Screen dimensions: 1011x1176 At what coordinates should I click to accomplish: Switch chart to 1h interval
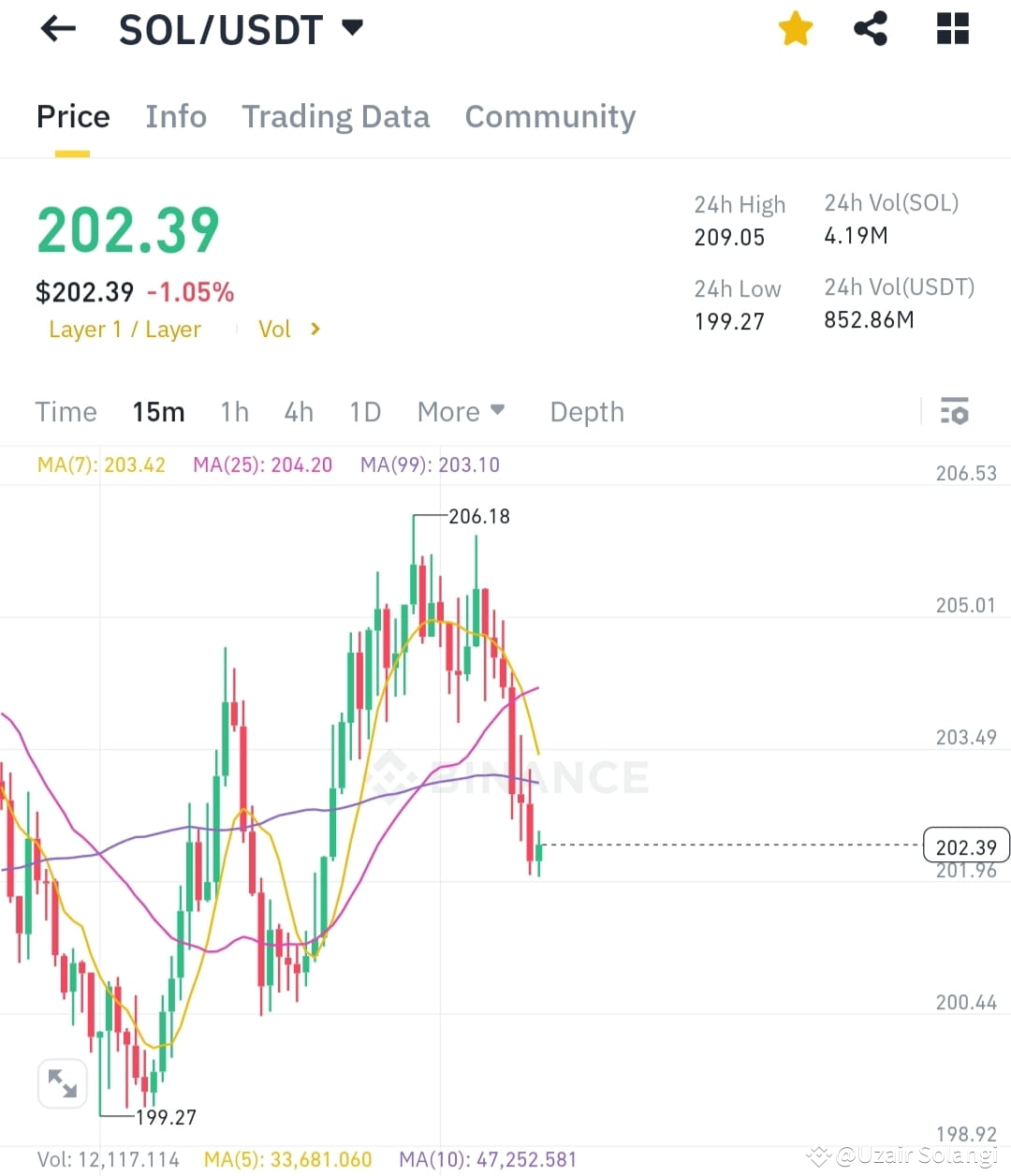[x=234, y=411]
